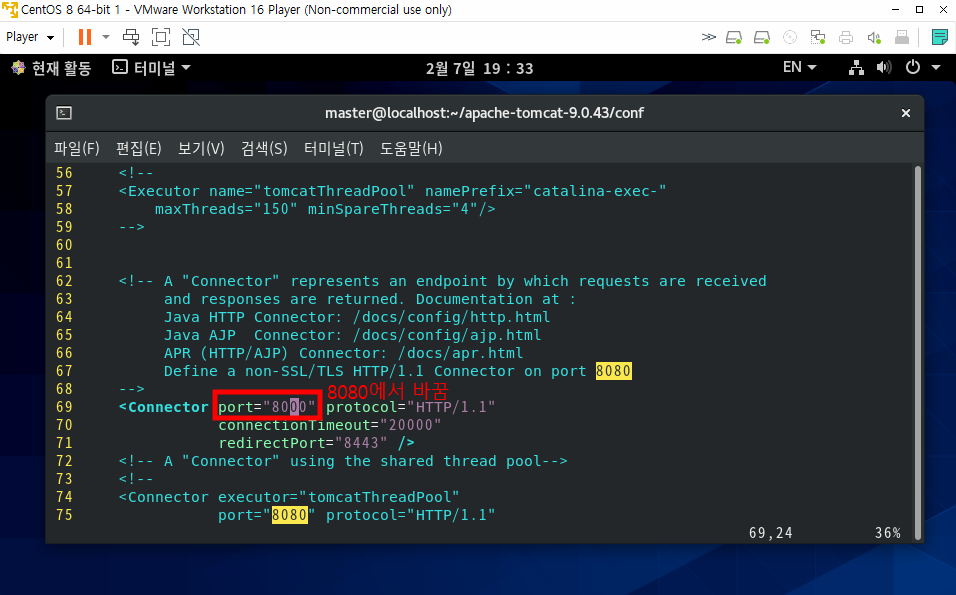Image resolution: width=956 pixels, height=595 pixels.
Task: Open the 파일(F) menu
Action: (x=77, y=148)
